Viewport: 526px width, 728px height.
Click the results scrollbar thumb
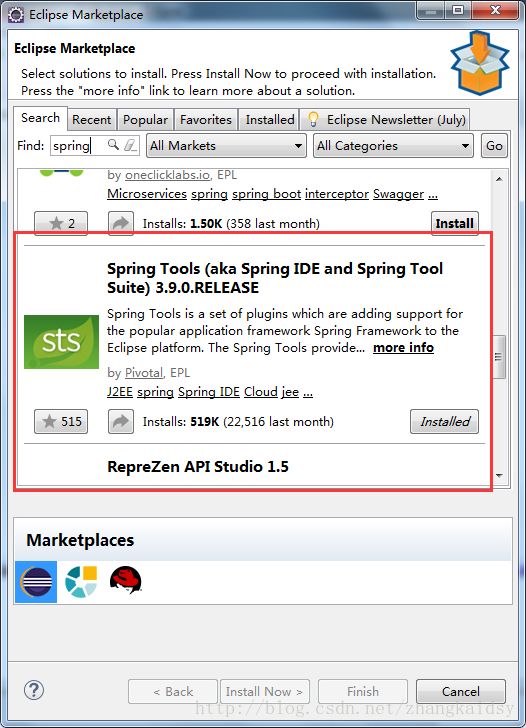coord(499,357)
